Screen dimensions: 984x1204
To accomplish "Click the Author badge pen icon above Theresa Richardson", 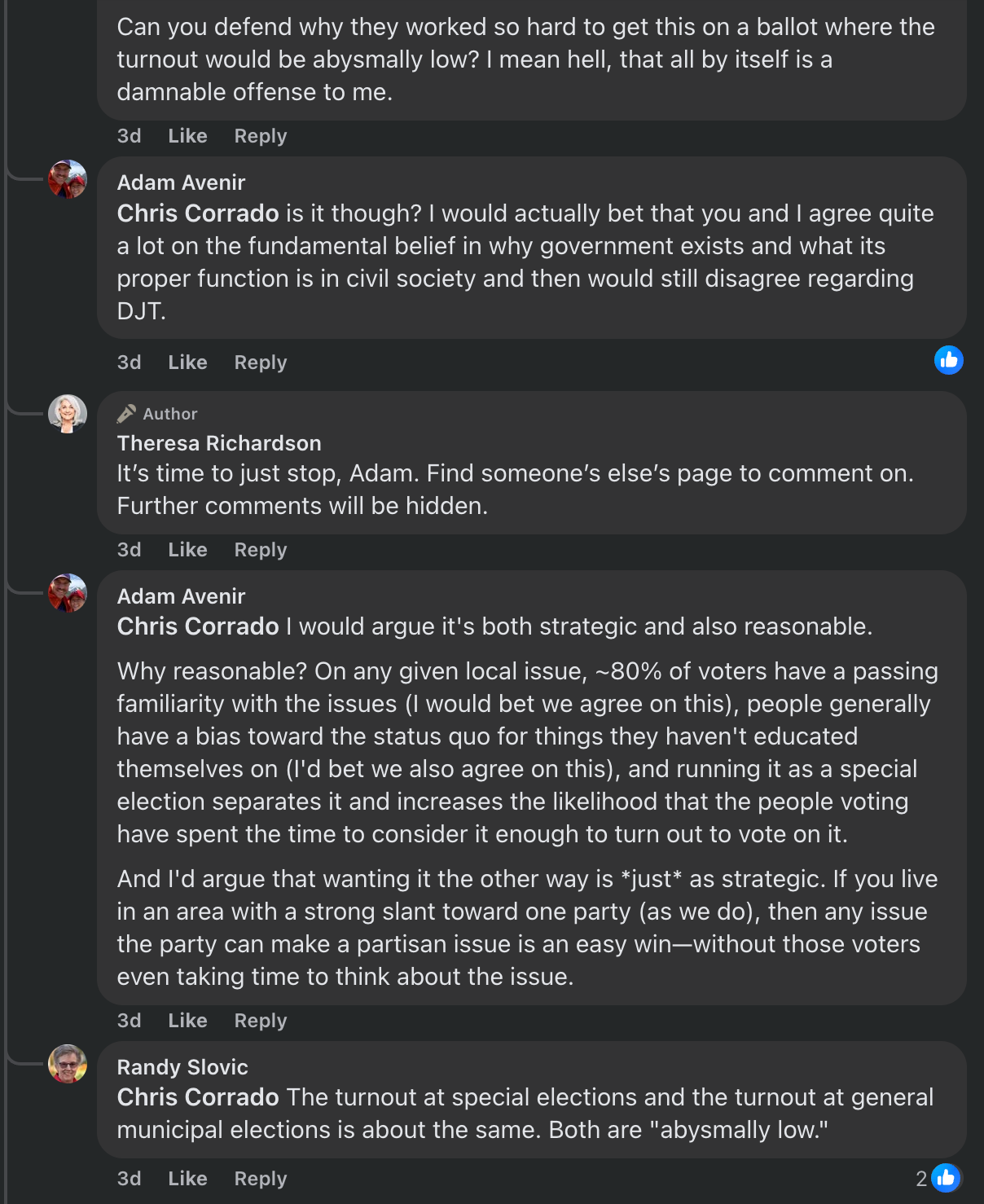I will click(x=127, y=414).
